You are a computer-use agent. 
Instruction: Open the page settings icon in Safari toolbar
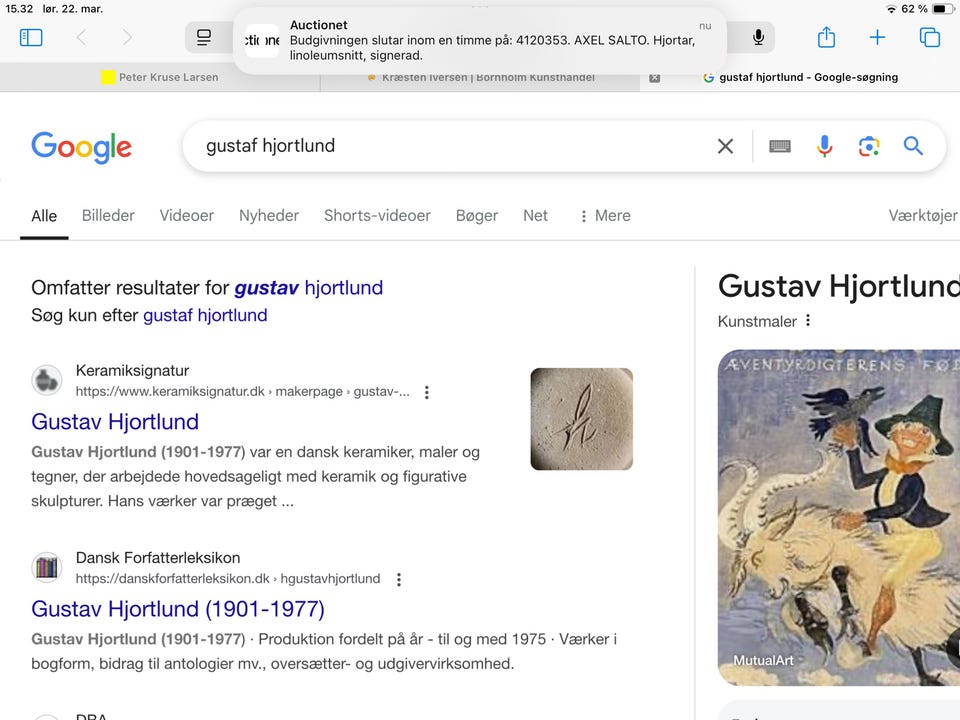point(204,37)
